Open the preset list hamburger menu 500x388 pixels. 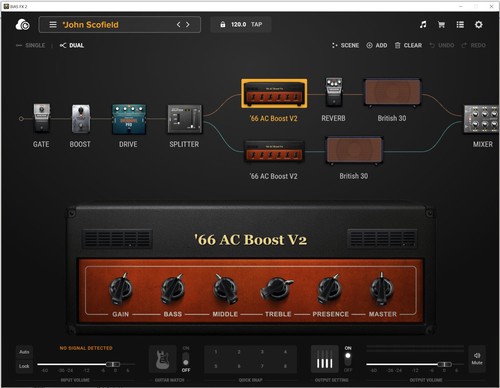coord(53,25)
